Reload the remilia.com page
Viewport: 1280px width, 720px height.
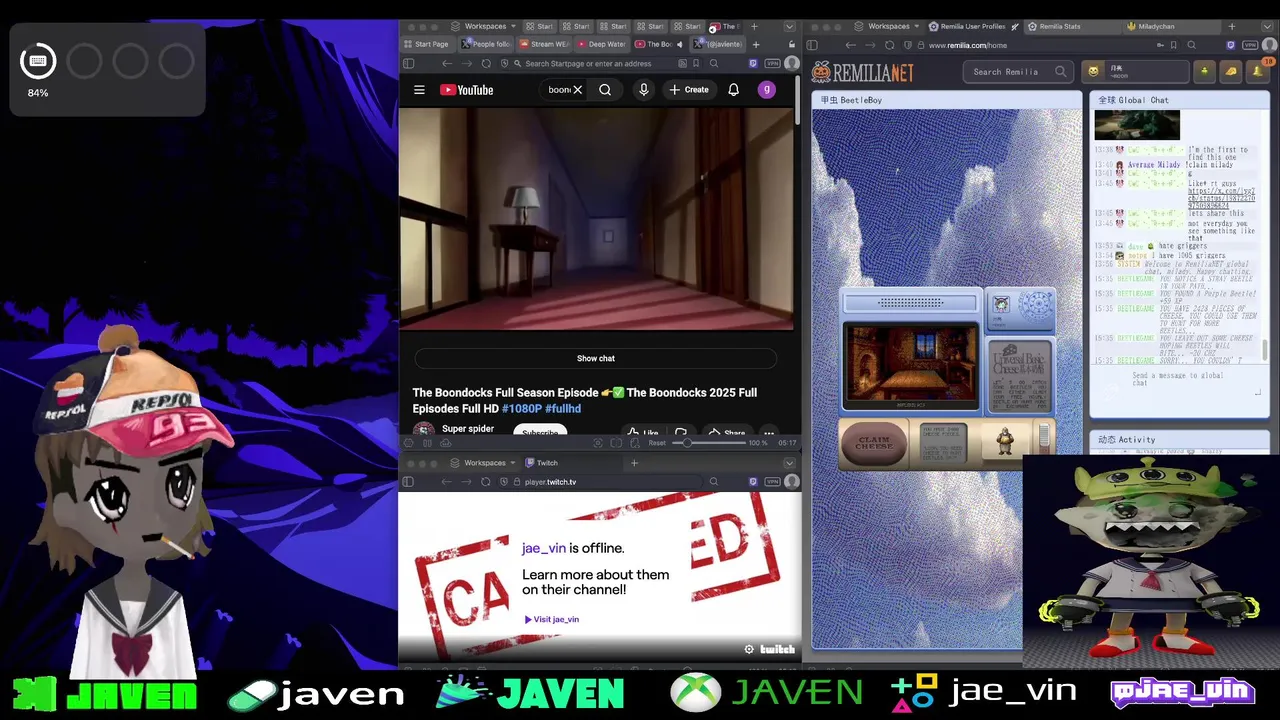(890, 45)
